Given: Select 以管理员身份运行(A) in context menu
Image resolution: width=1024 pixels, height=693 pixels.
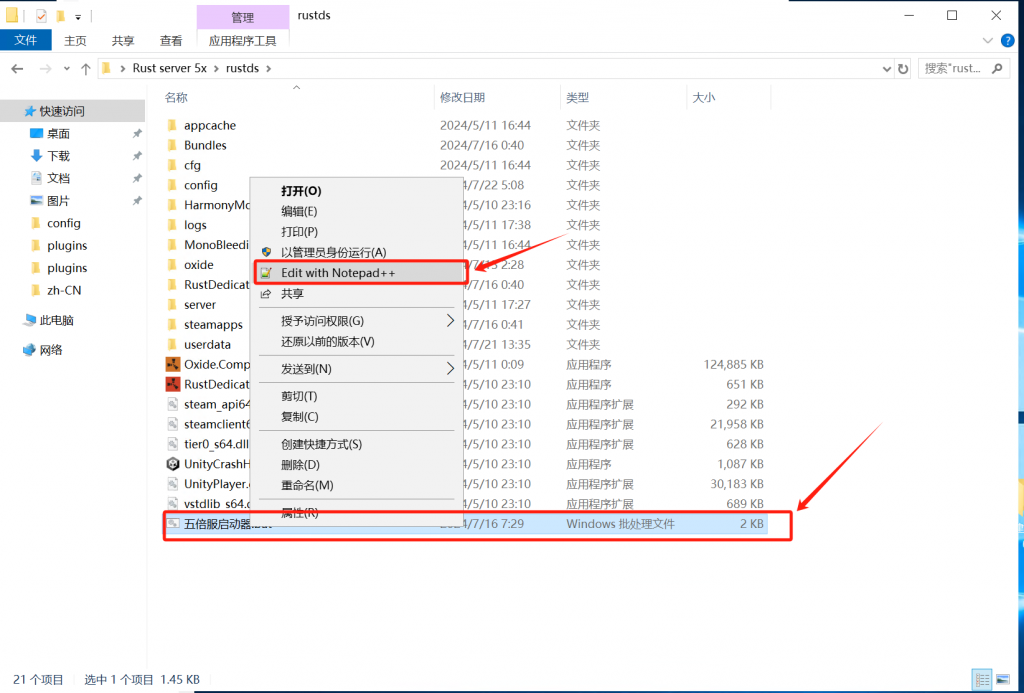Looking at the screenshot, I should pos(333,252).
